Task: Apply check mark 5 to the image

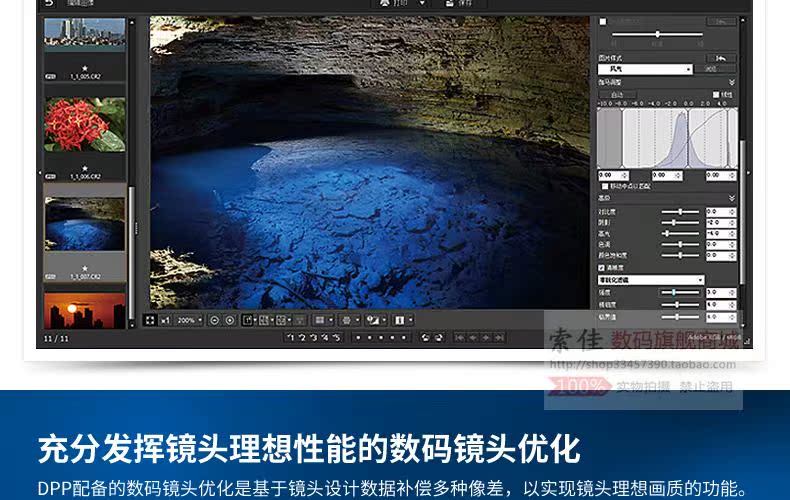Action: point(337,338)
